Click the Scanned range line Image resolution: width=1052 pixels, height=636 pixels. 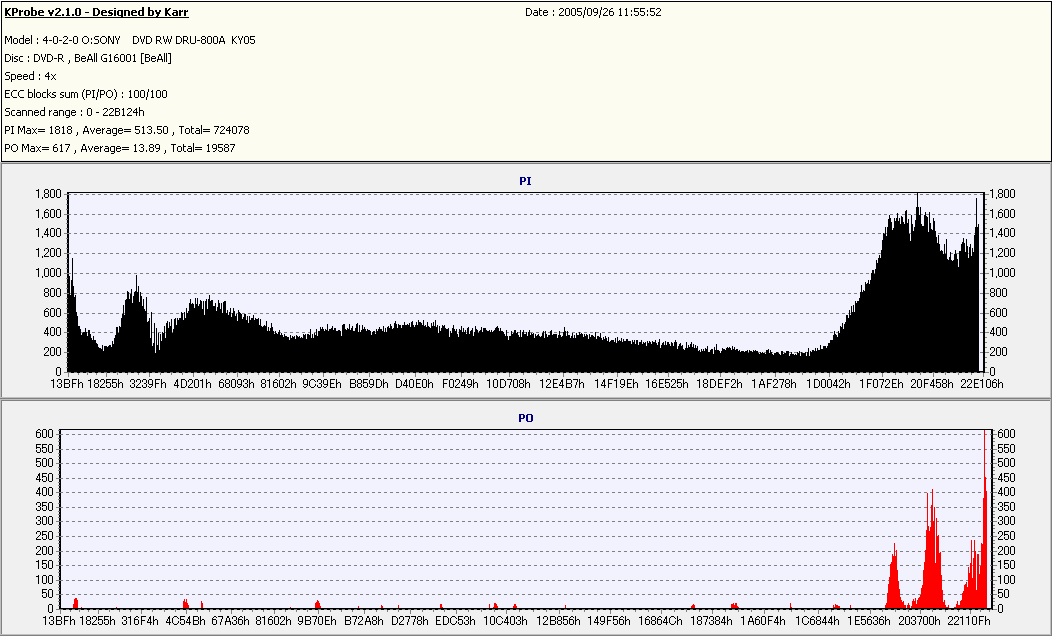pyautogui.click(x=74, y=113)
